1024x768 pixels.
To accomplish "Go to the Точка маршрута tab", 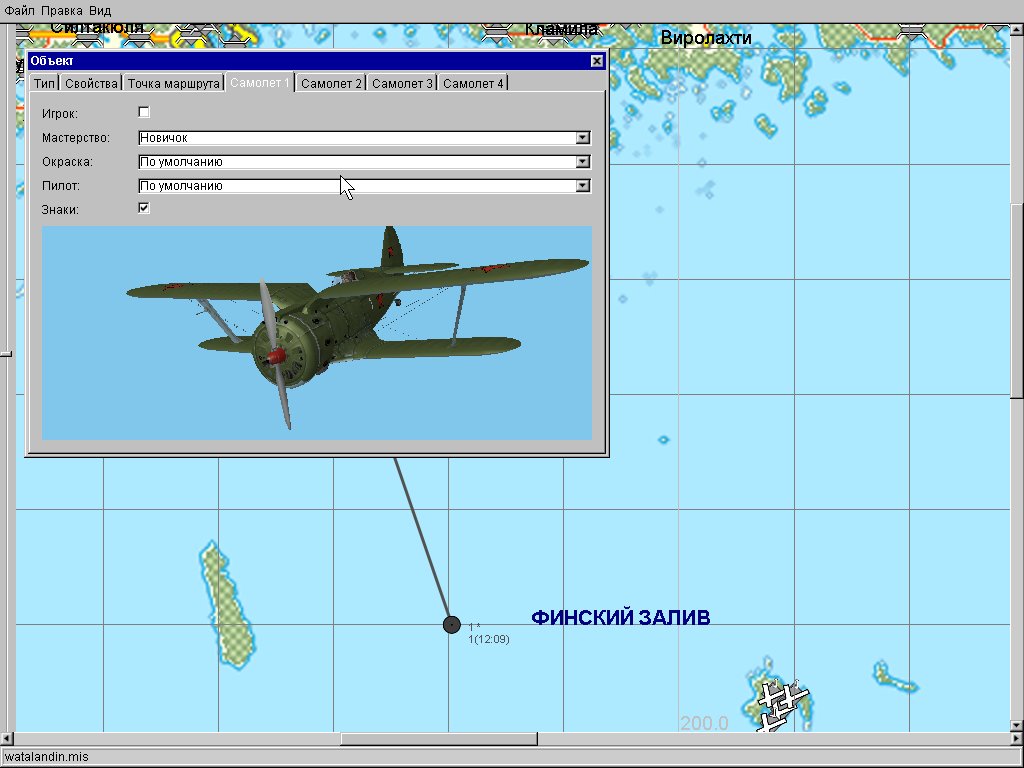I will (x=173, y=83).
